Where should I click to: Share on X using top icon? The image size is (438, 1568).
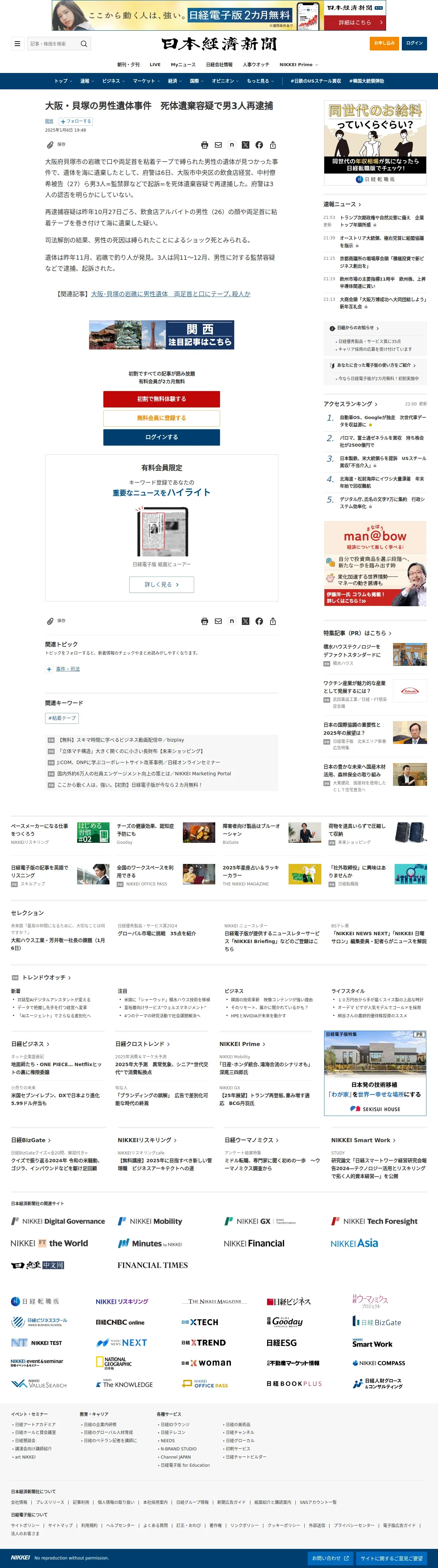click(246, 145)
